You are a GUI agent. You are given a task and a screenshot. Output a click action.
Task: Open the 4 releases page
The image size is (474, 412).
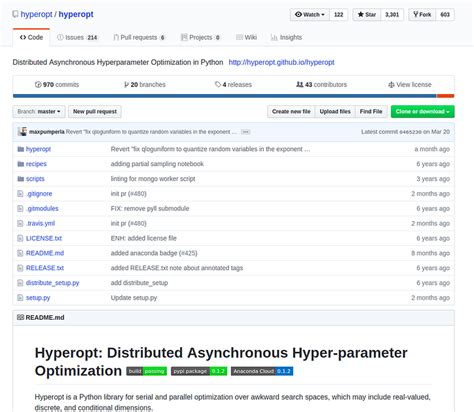coord(233,85)
